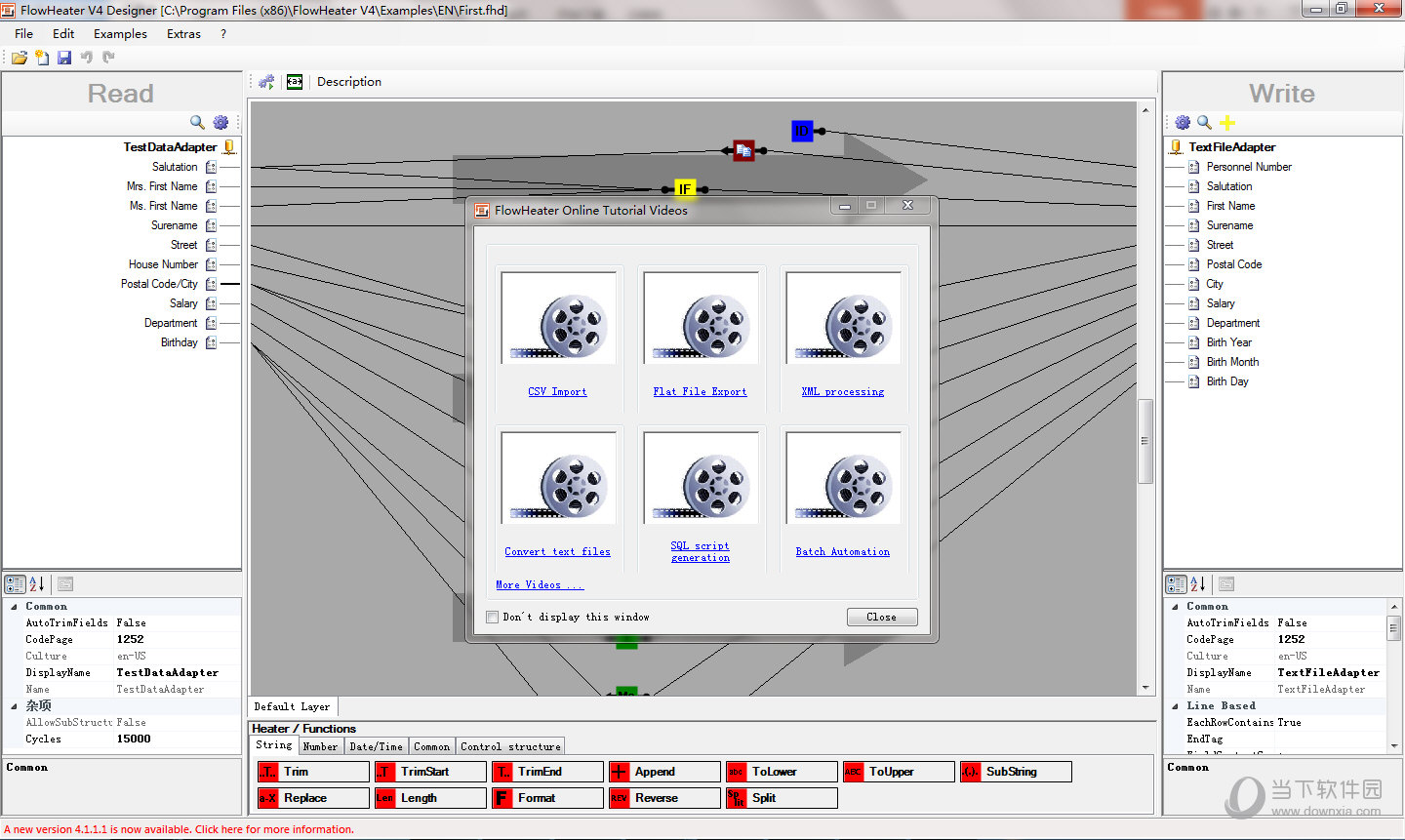Image resolution: width=1405 pixels, height=840 pixels.
Task: Click the Birthday field icon in Read list
Action: [211, 342]
